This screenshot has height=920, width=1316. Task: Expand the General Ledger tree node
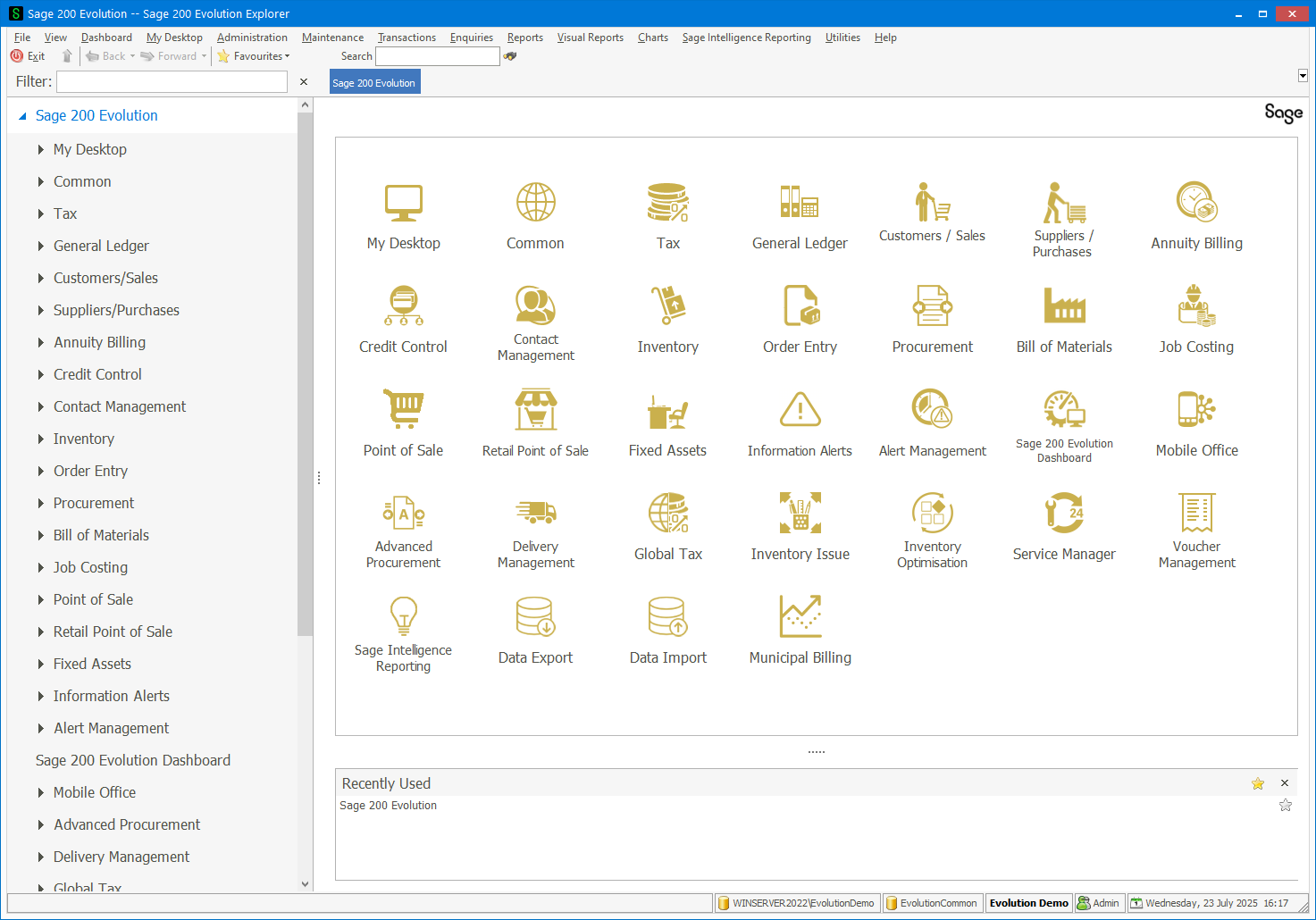click(x=41, y=246)
